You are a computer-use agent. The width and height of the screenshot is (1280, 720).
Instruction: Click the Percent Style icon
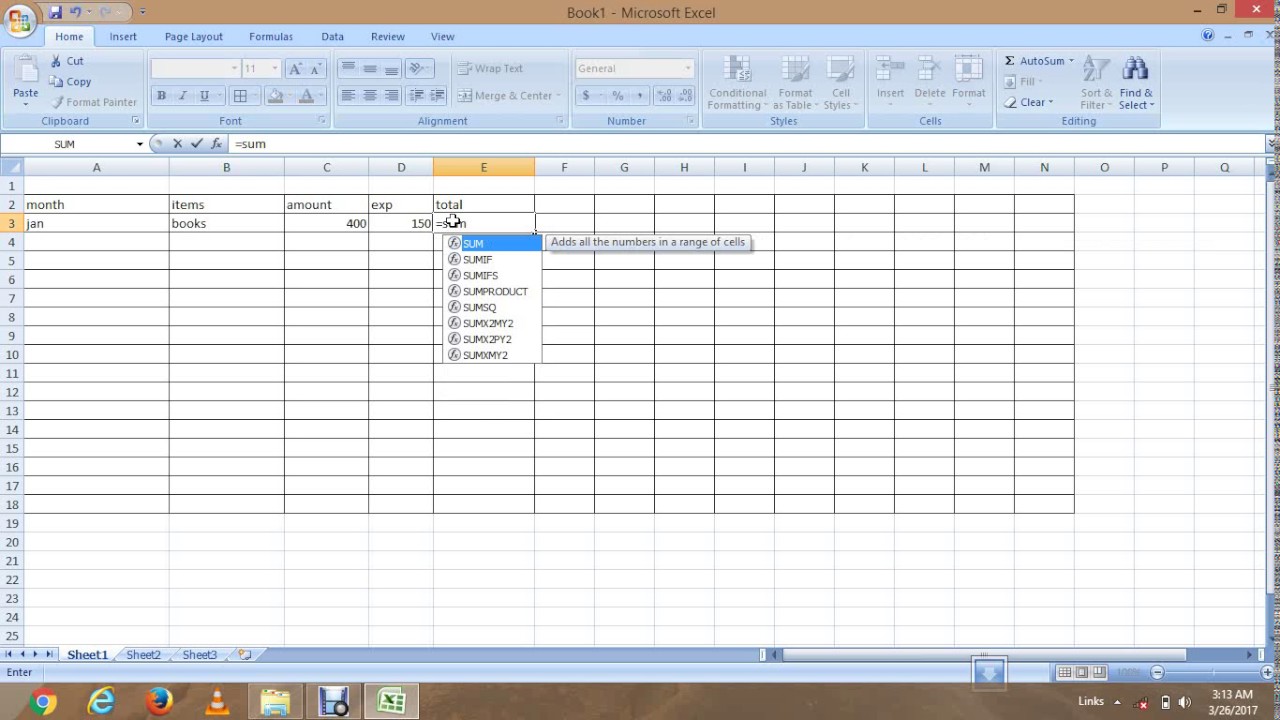[617, 95]
